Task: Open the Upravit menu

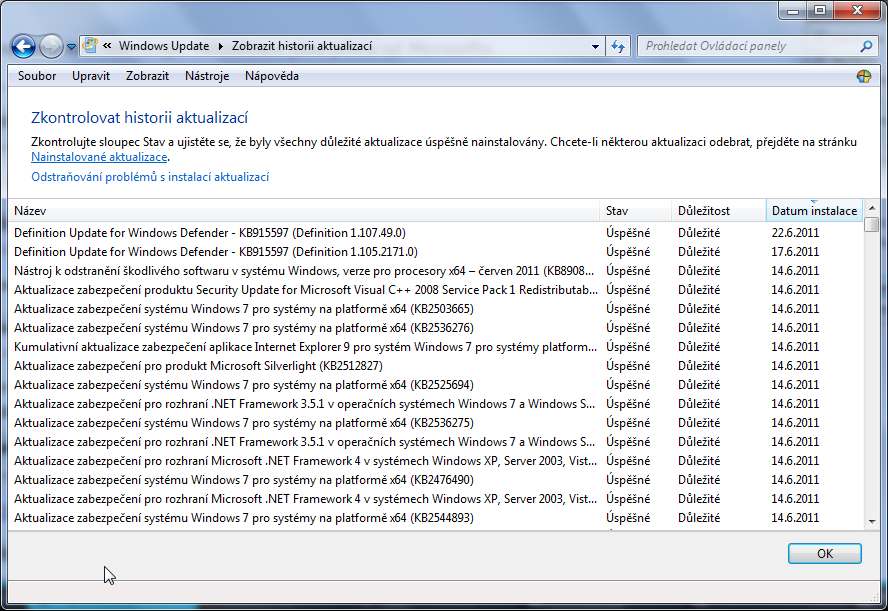Action: (91, 76)
